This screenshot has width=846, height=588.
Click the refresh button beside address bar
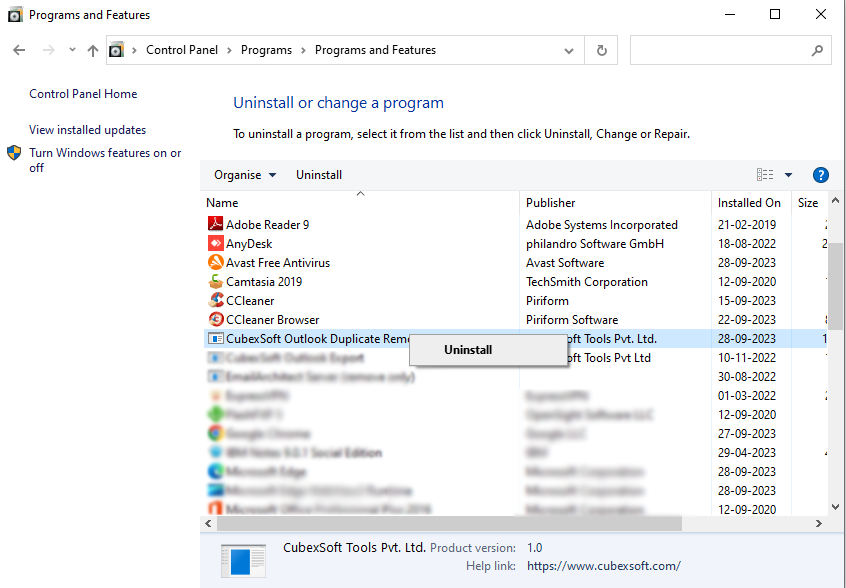601,50
